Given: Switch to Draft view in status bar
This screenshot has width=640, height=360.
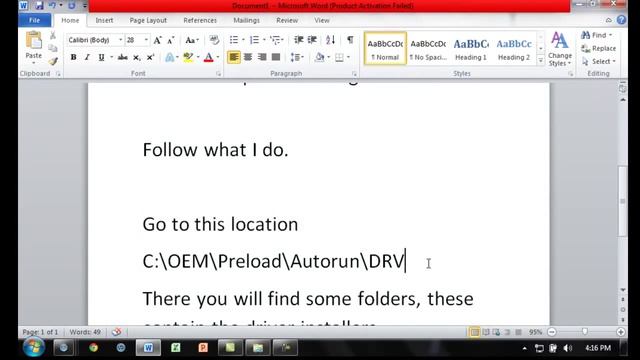Looking at the screenshot, I should [x=518, y=332].
